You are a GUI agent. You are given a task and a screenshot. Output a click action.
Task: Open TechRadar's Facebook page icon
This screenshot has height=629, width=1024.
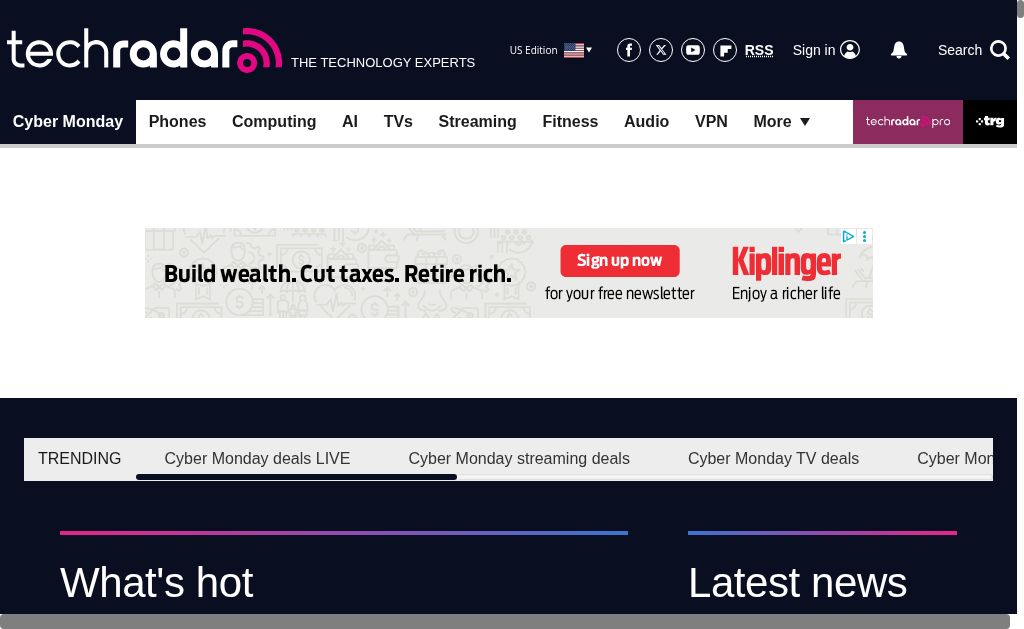pyautogui.click(x=629, y=50)
